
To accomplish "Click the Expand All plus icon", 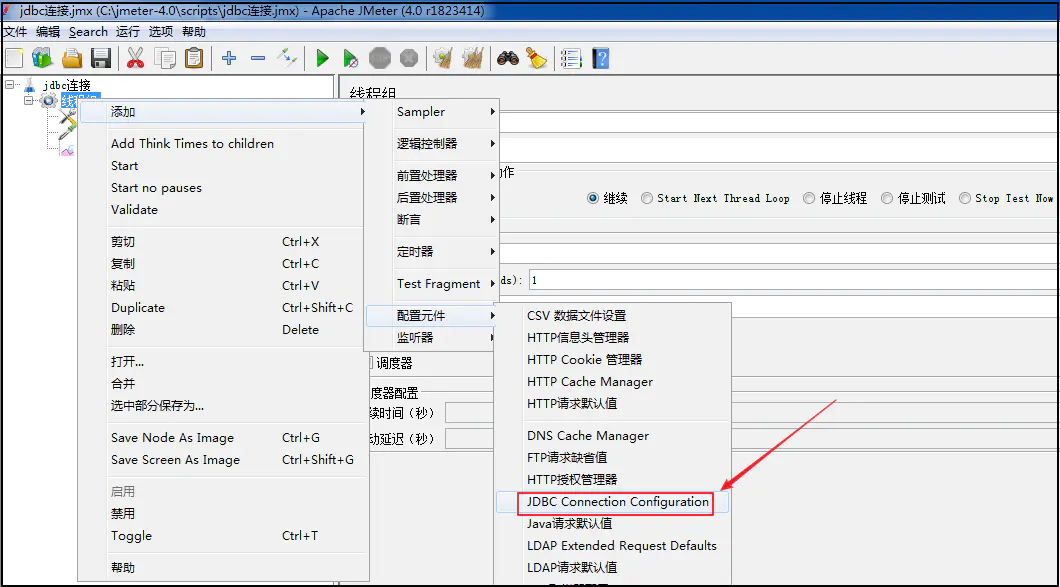I will pos(229,59).
